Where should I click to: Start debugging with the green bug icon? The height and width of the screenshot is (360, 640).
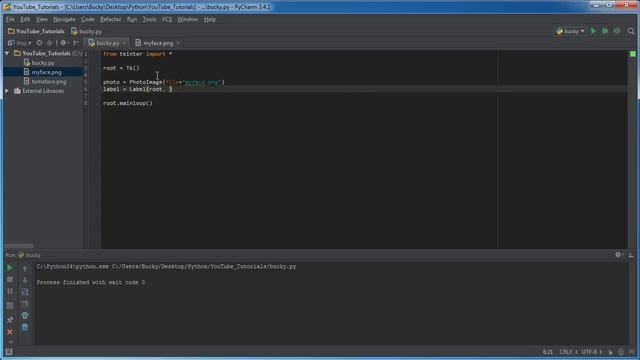point(605,31)
